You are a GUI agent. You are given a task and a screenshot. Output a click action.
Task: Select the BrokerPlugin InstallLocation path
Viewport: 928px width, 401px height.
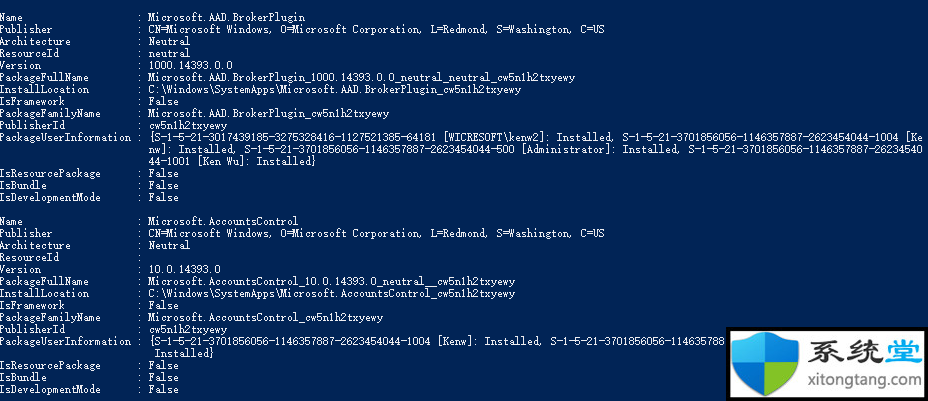(334, 89)
